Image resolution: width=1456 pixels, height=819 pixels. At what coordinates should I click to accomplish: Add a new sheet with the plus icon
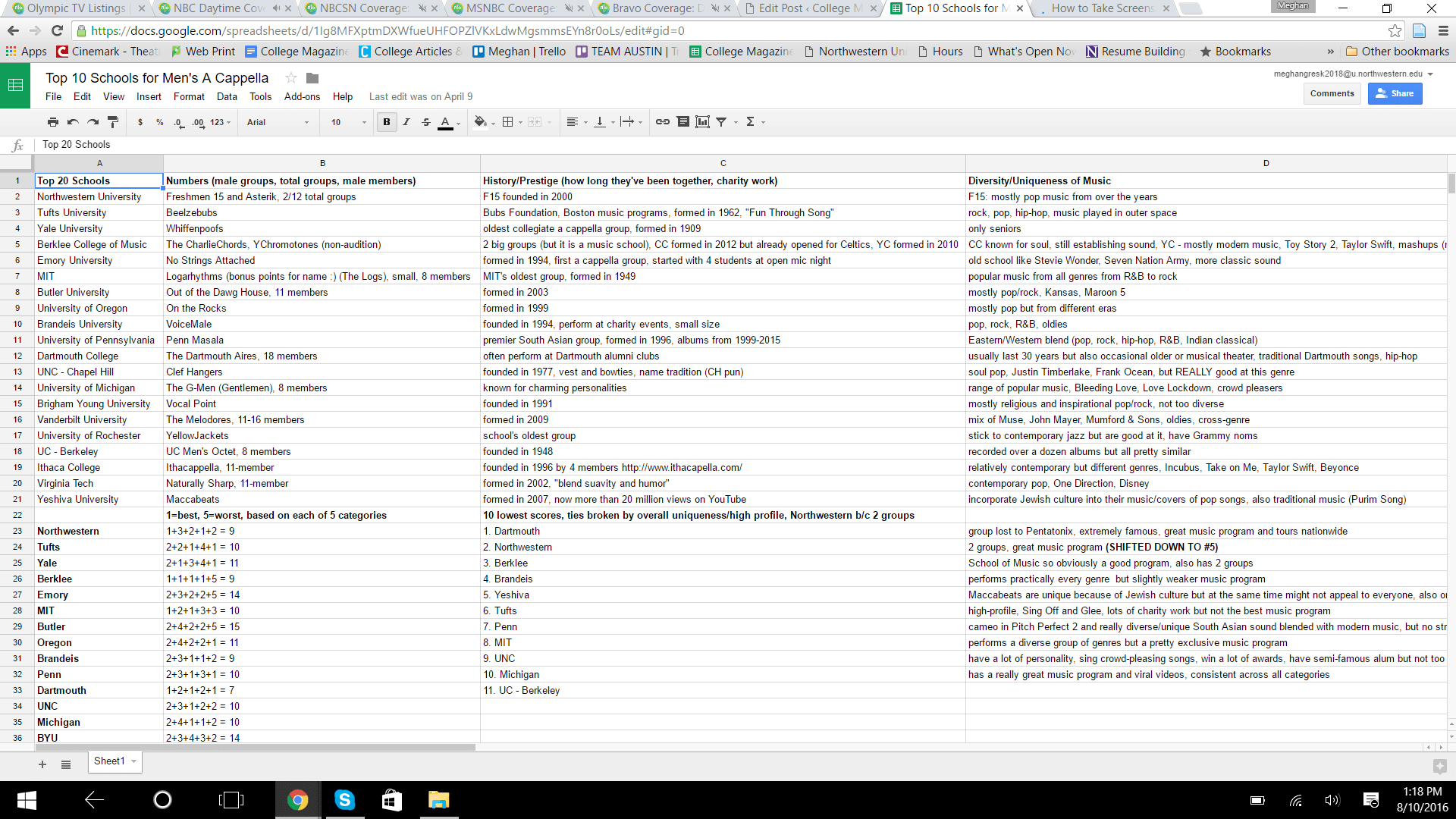click(x=42, y=764)
